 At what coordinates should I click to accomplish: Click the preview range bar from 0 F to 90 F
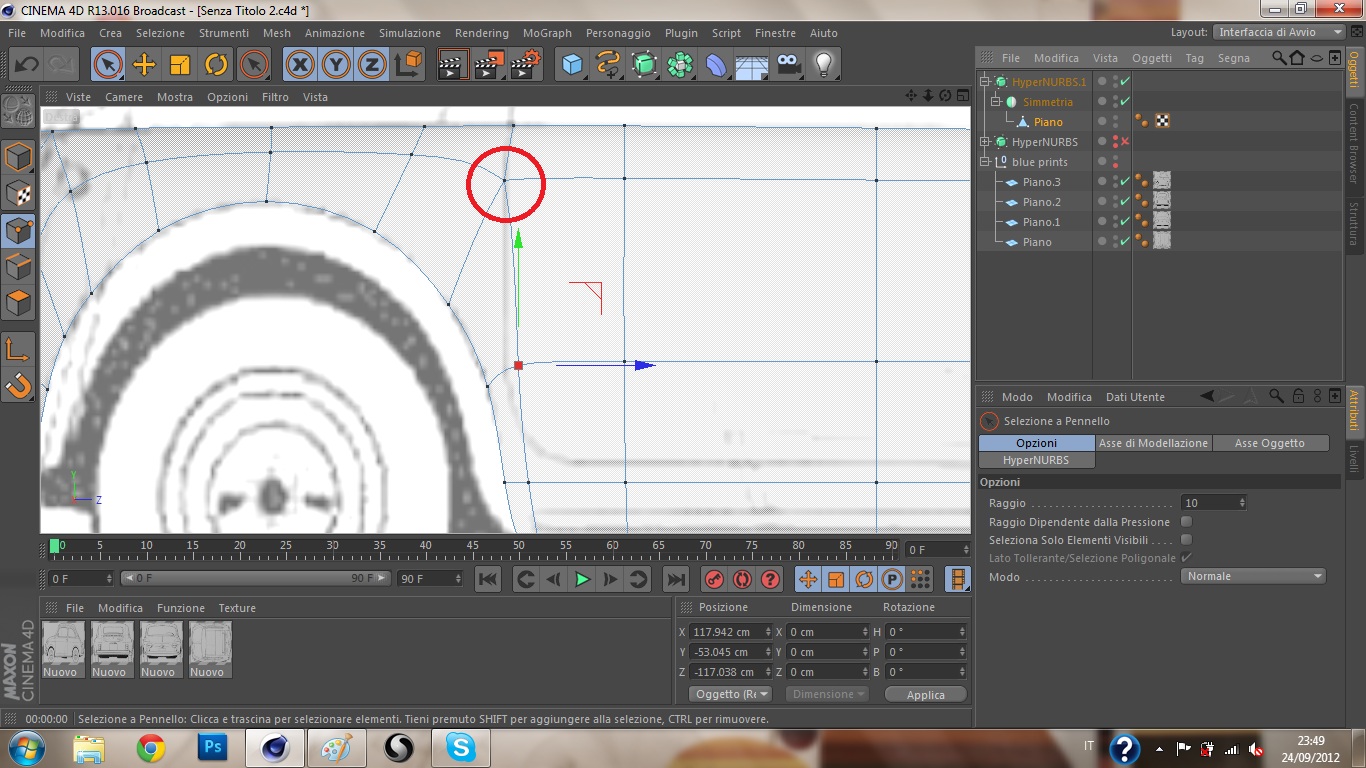click(x=254, y=578)
